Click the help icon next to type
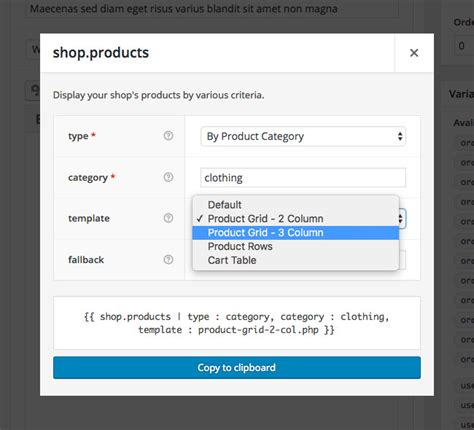 tap(168, 136)
